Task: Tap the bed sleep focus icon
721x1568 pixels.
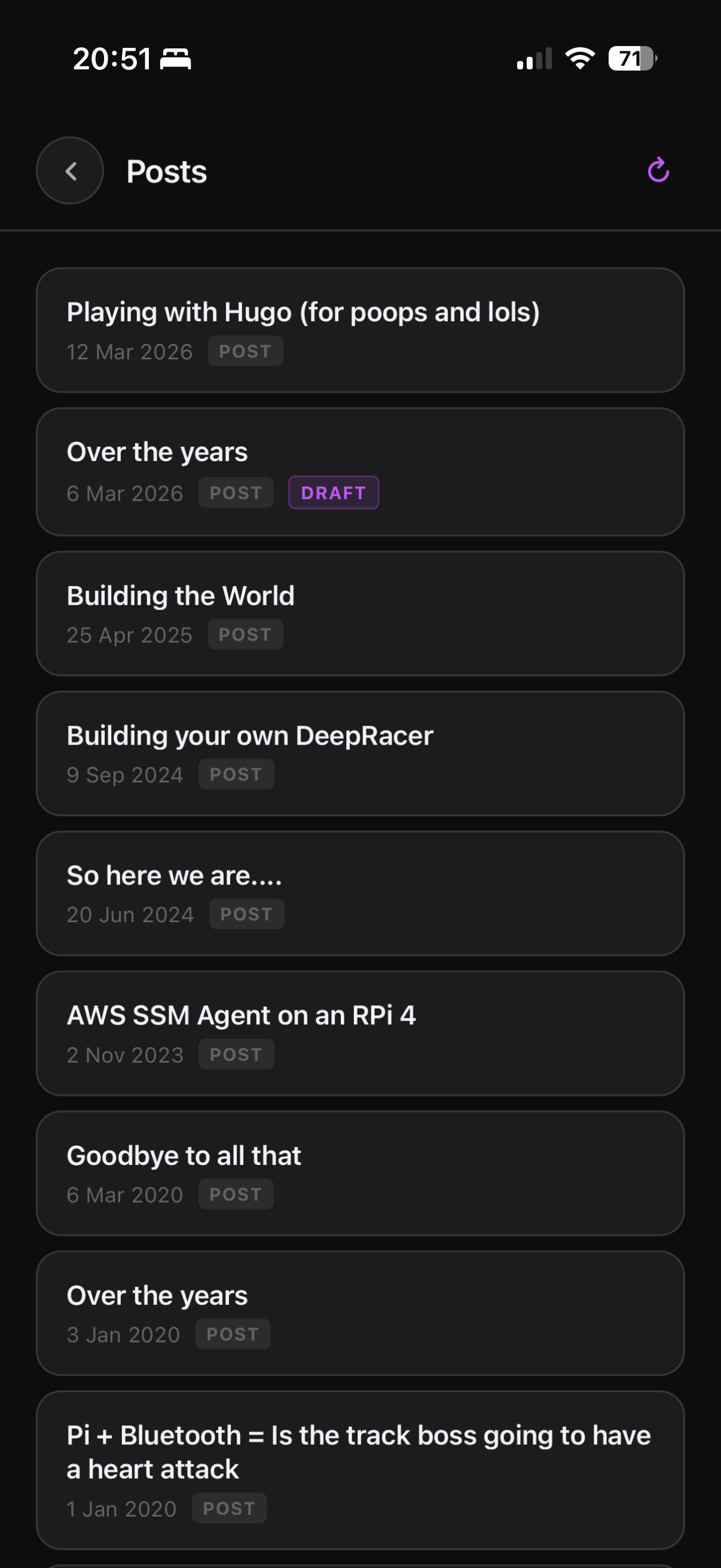Action: [x=176, y=59]
